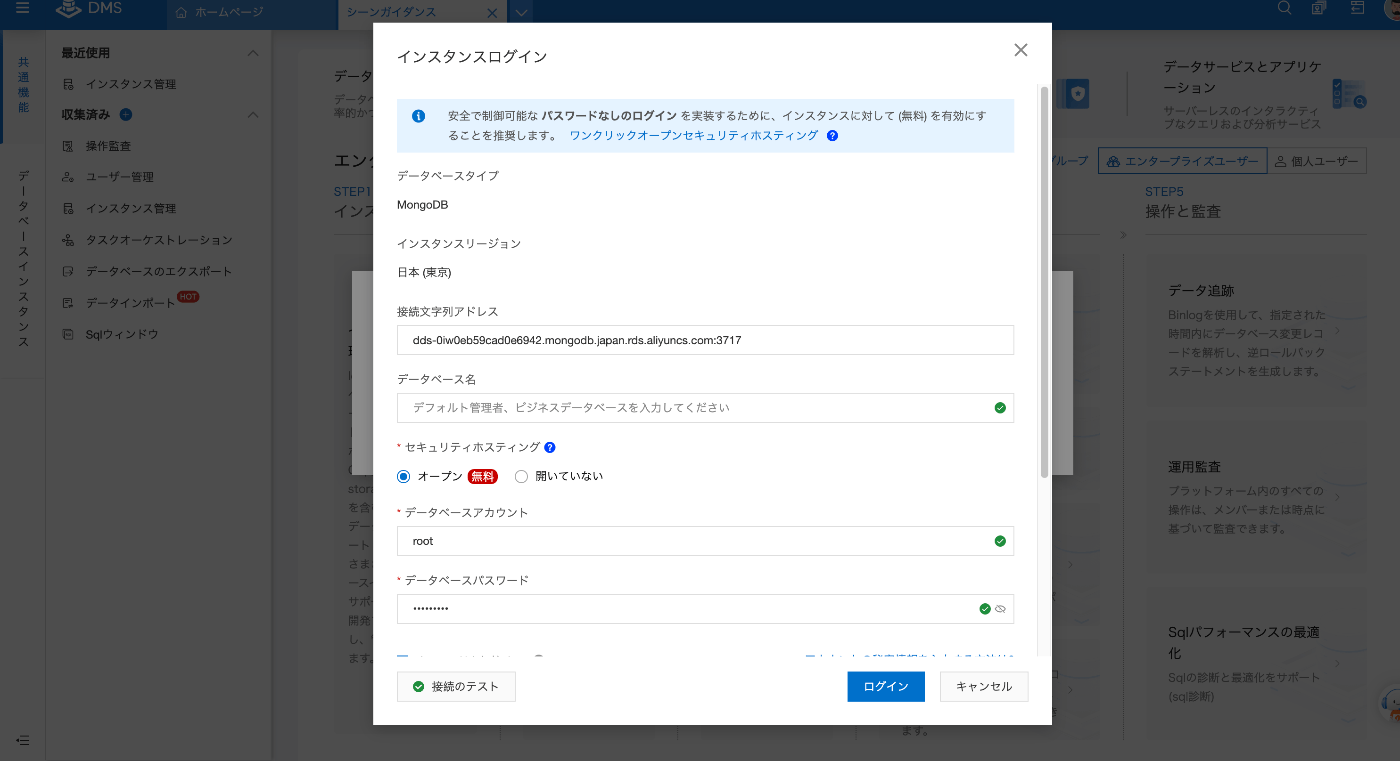Select the 開いていない radio option
This screenshot has width=1400, height=761.
coord(521,477)
